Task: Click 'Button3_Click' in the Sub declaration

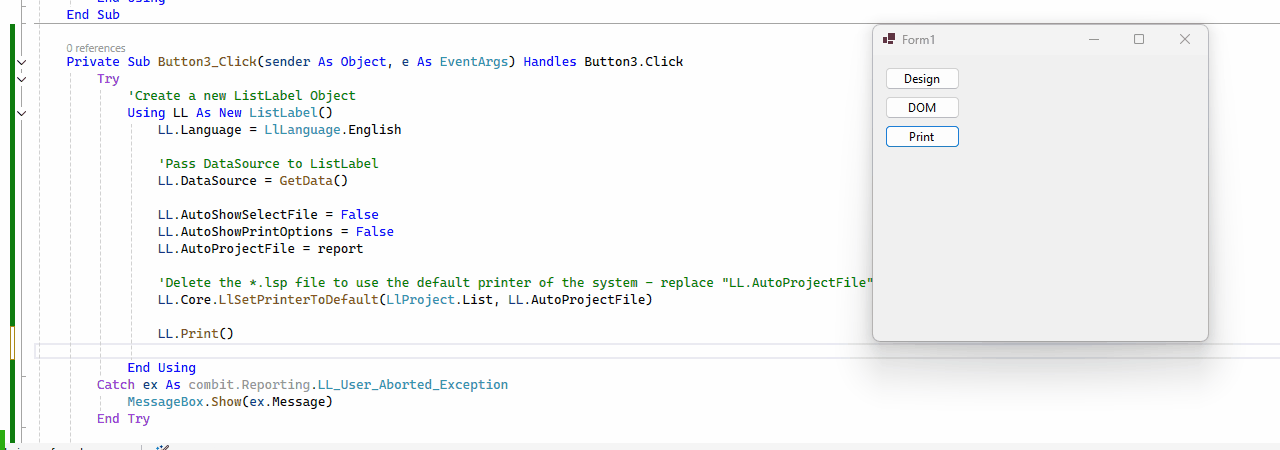Action: pyautogui.click(x=207, y=62)
